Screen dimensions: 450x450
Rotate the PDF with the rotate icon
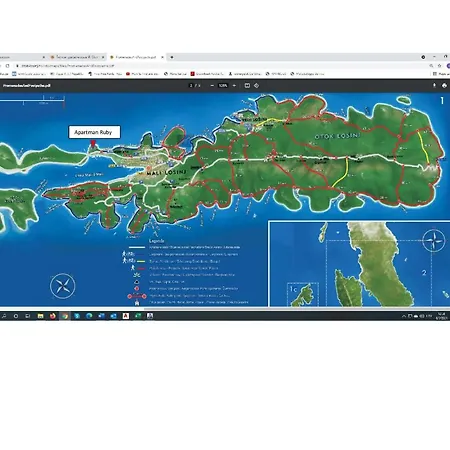(x=256, y=86)
